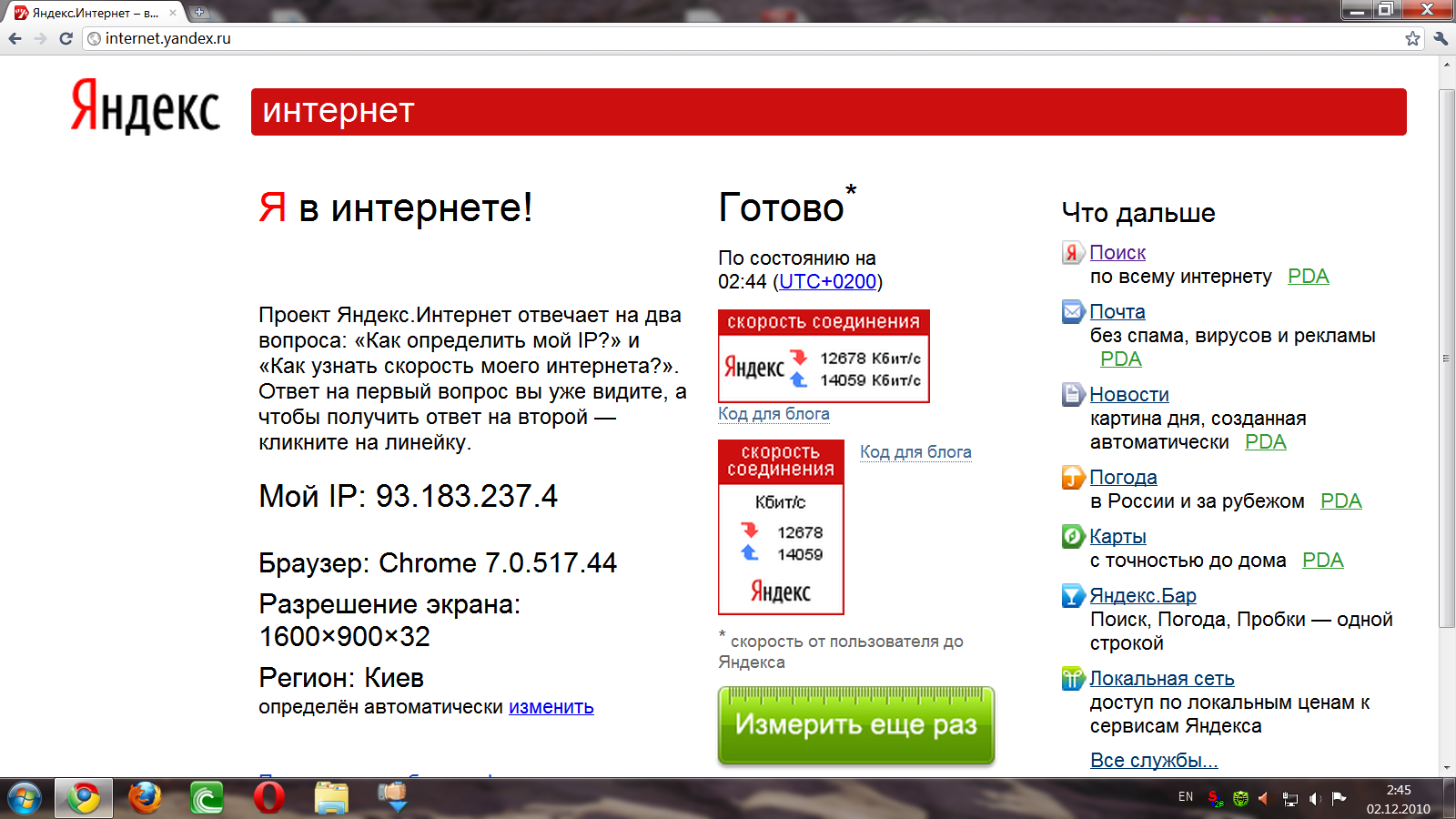The height and width of the screenshot is (819, 1456).
Task: Open the Почта link
Action: [1117, 311]
